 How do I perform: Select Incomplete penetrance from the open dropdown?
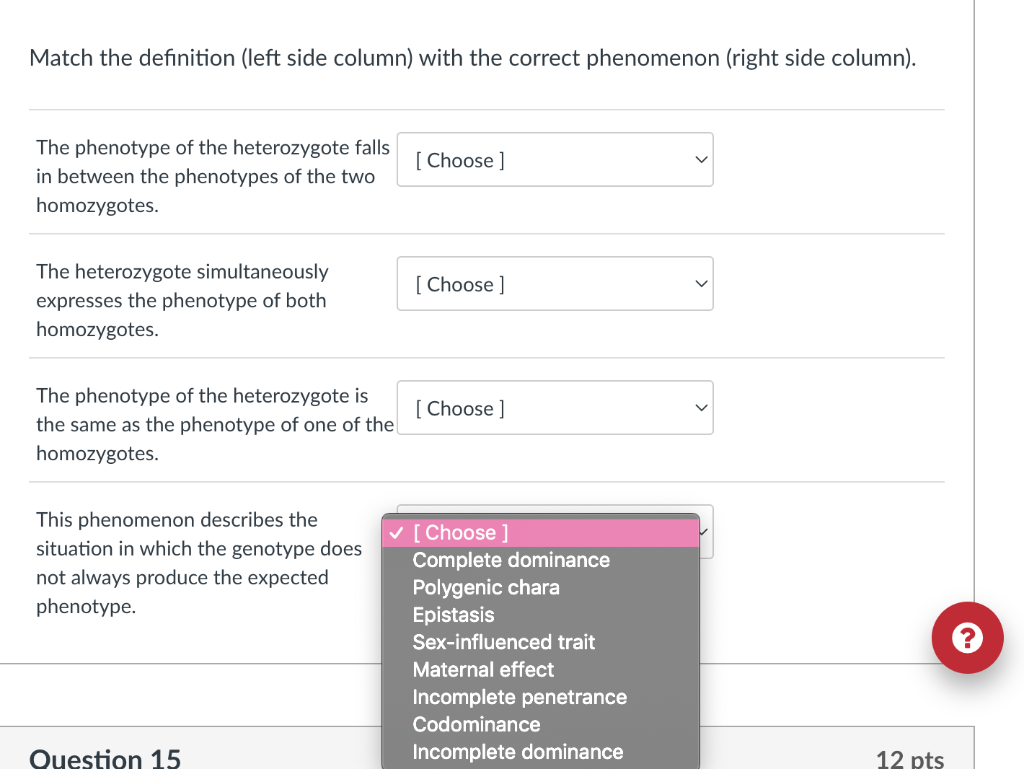[x=519, y=697]
